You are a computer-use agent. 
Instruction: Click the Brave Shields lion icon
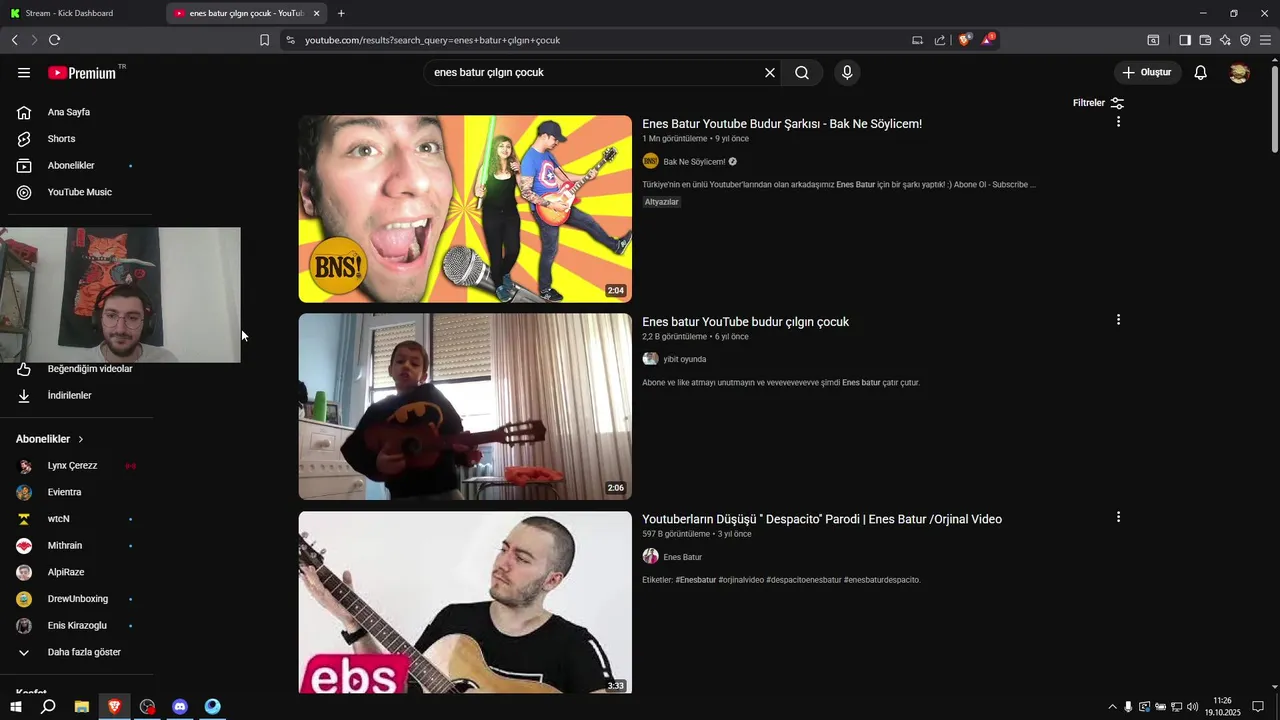965,40
